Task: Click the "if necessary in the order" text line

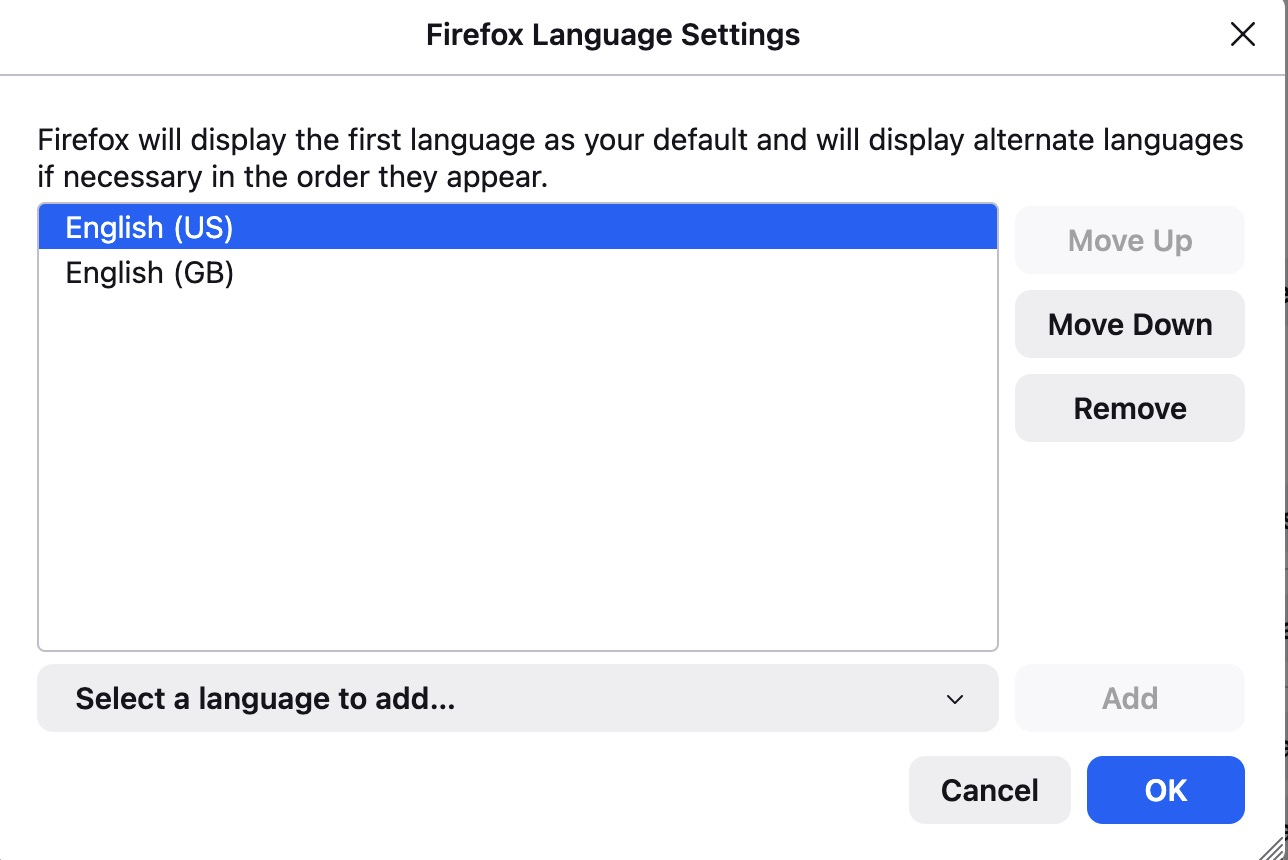Action: (295, 179)
